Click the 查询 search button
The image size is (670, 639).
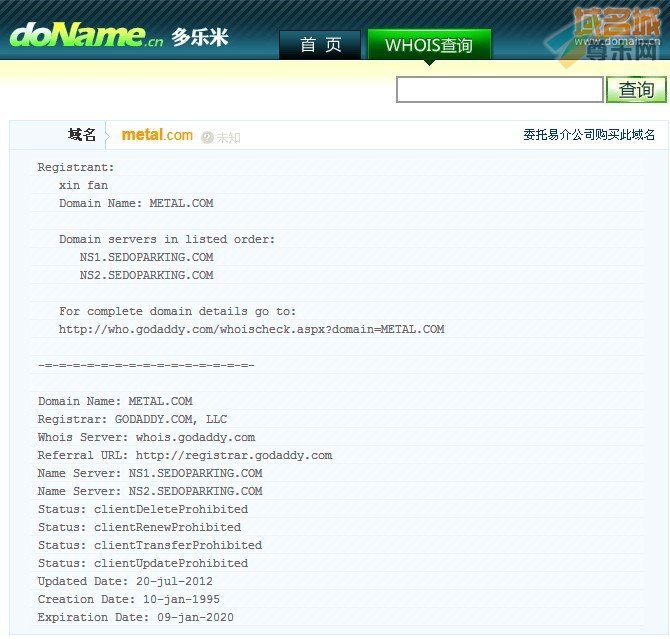pyautogui.click(x=636, y=89)
